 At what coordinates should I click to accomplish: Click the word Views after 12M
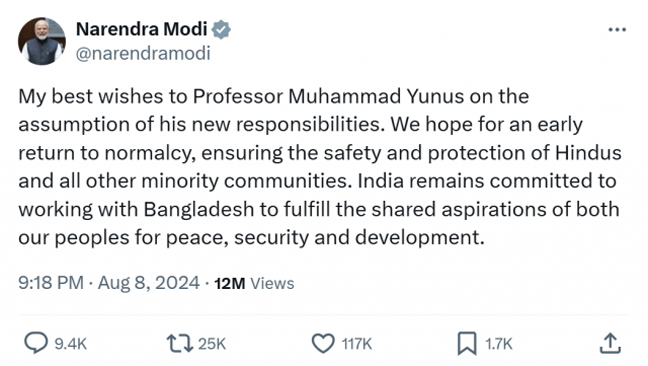[272, 283]
